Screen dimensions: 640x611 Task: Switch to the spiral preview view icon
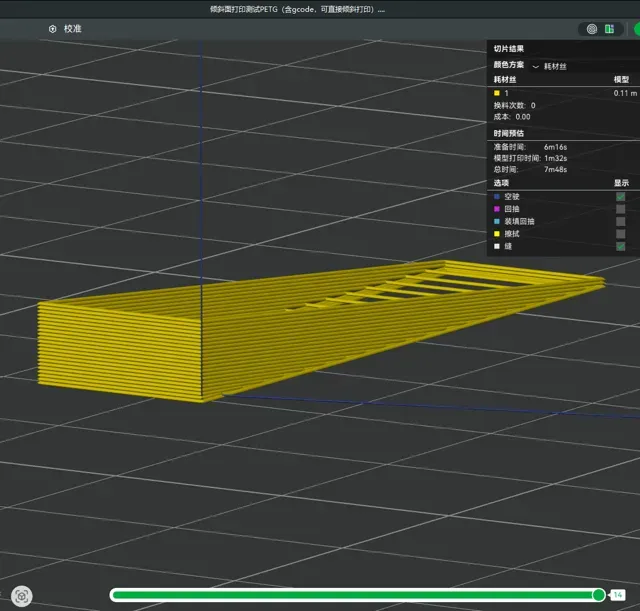click(x=591, y=29)
